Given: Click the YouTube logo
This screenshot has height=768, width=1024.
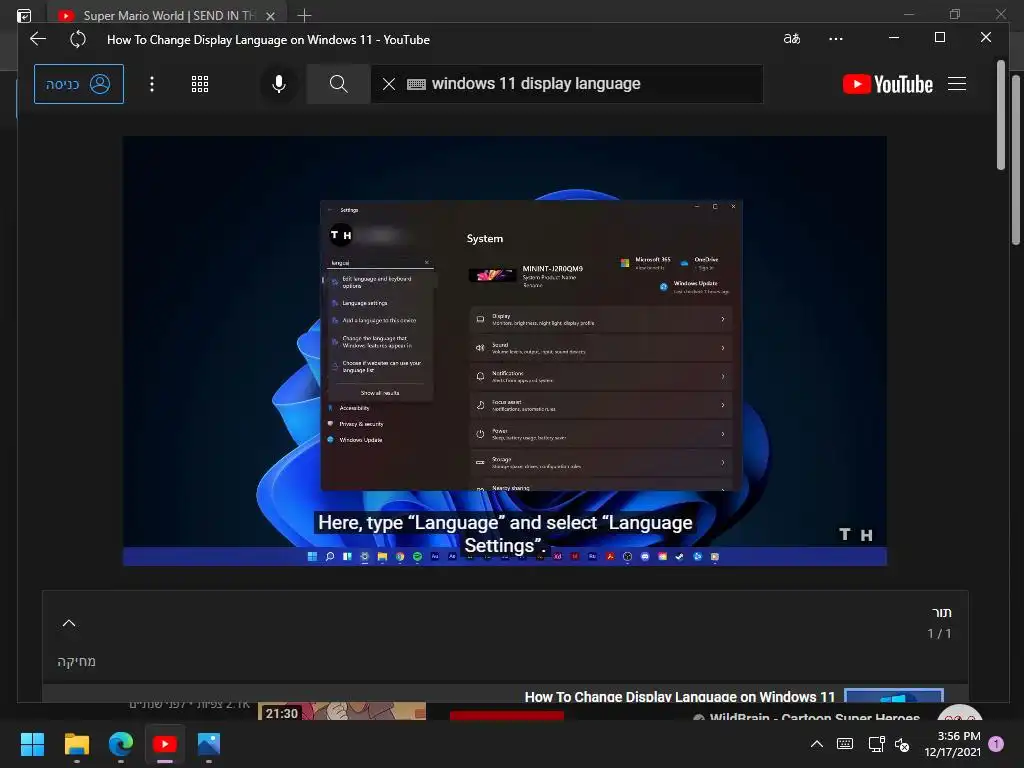Looking at the screenshot, I should 888,84.
